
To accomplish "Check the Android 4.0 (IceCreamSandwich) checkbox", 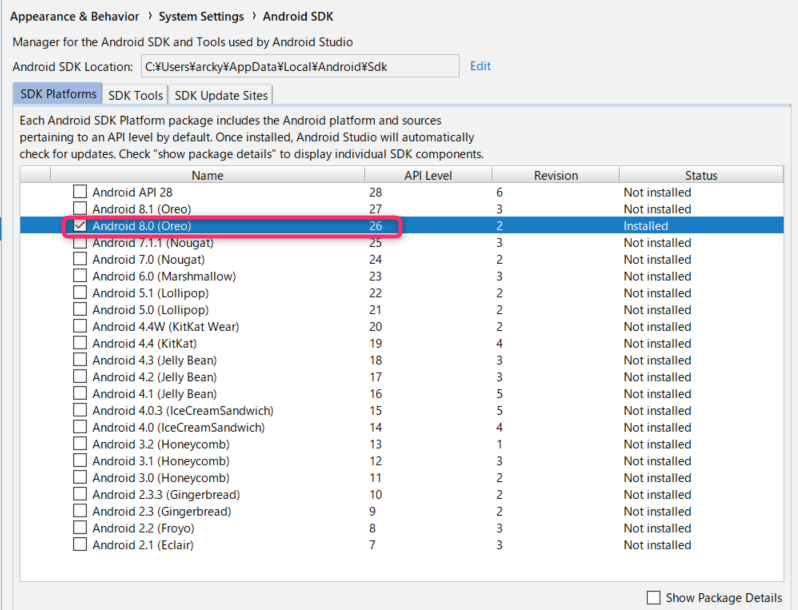I will tap(80, 427).
